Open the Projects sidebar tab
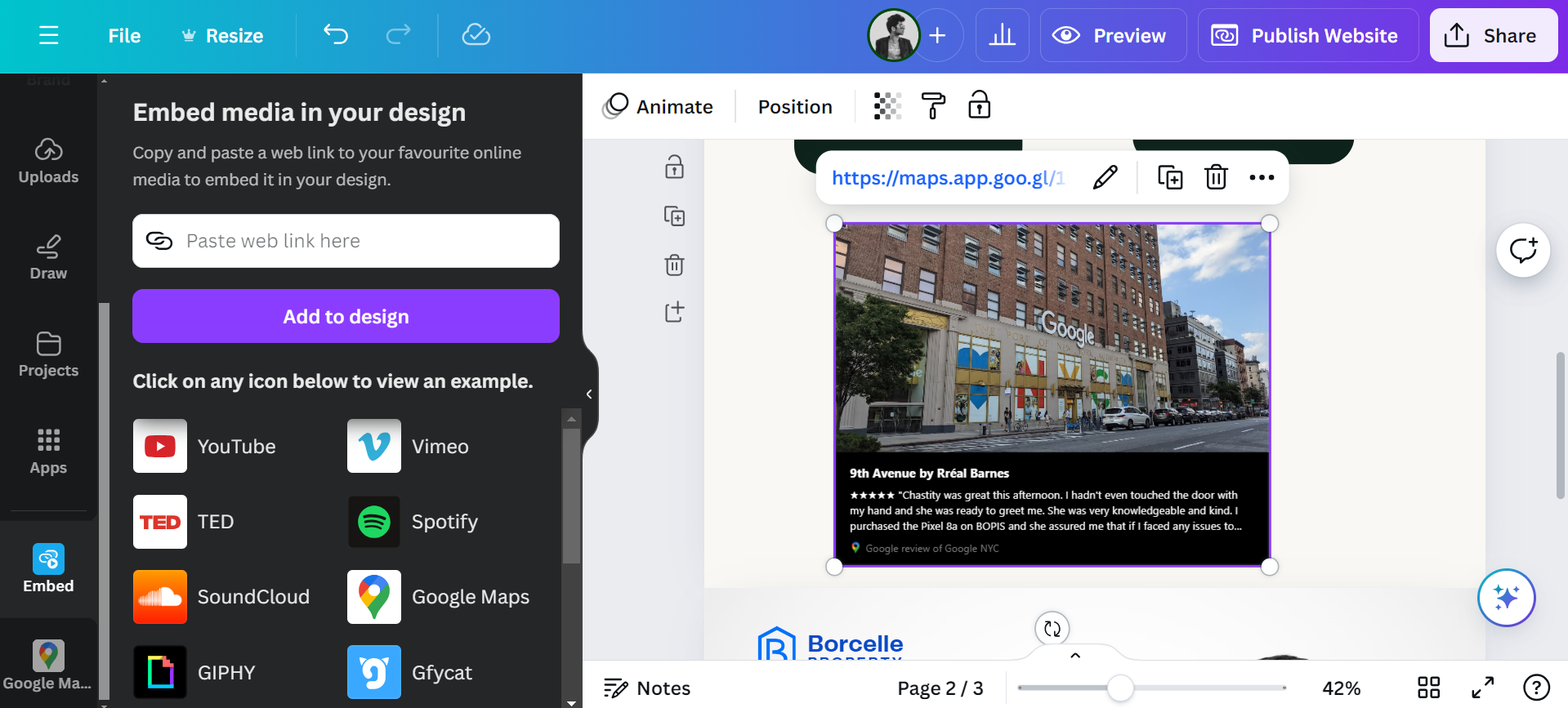 48,354
